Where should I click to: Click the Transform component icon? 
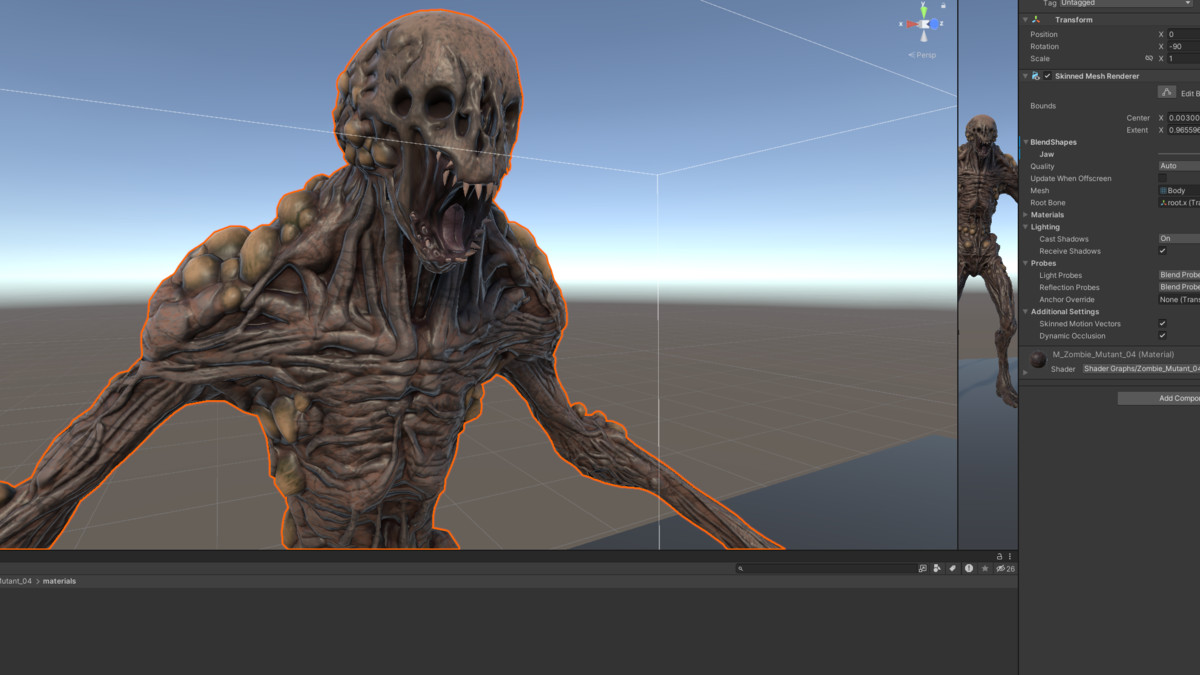(x=1036, y=20)
